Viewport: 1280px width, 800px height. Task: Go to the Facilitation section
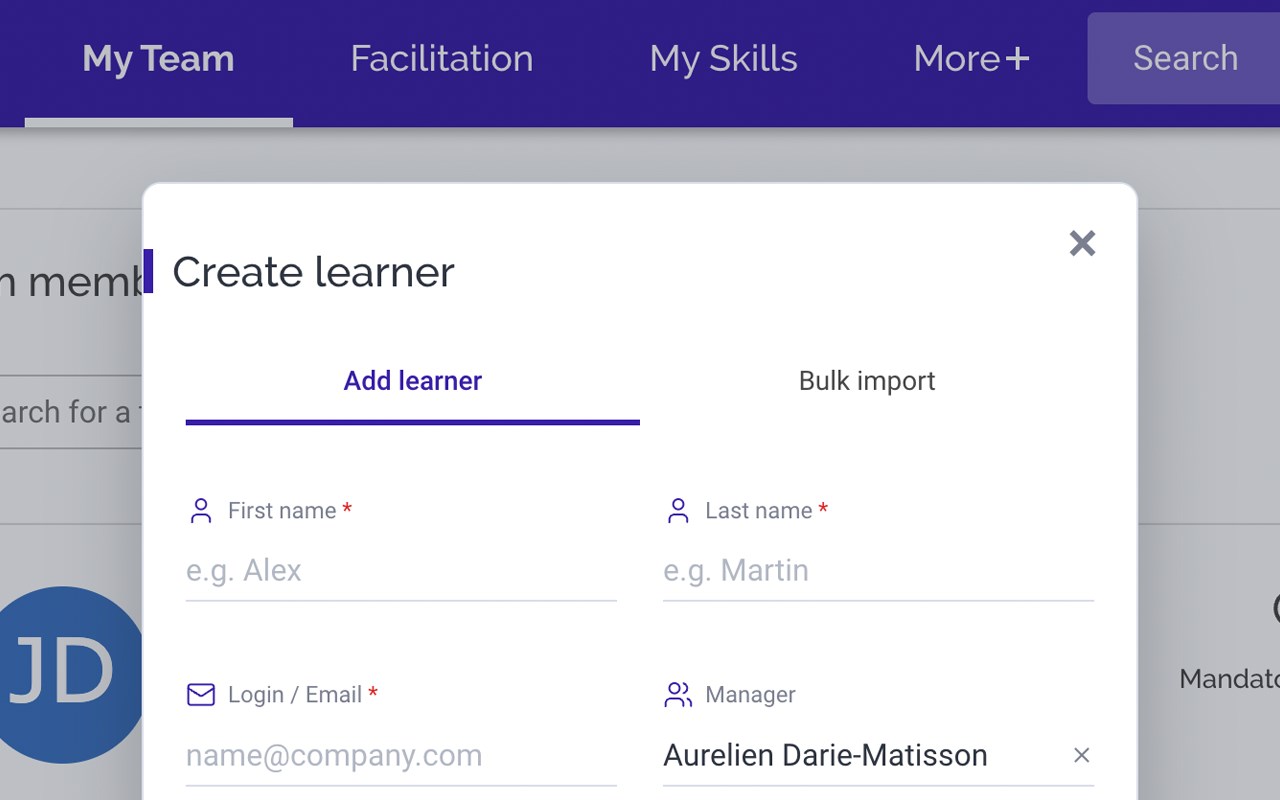pos(441,59)
